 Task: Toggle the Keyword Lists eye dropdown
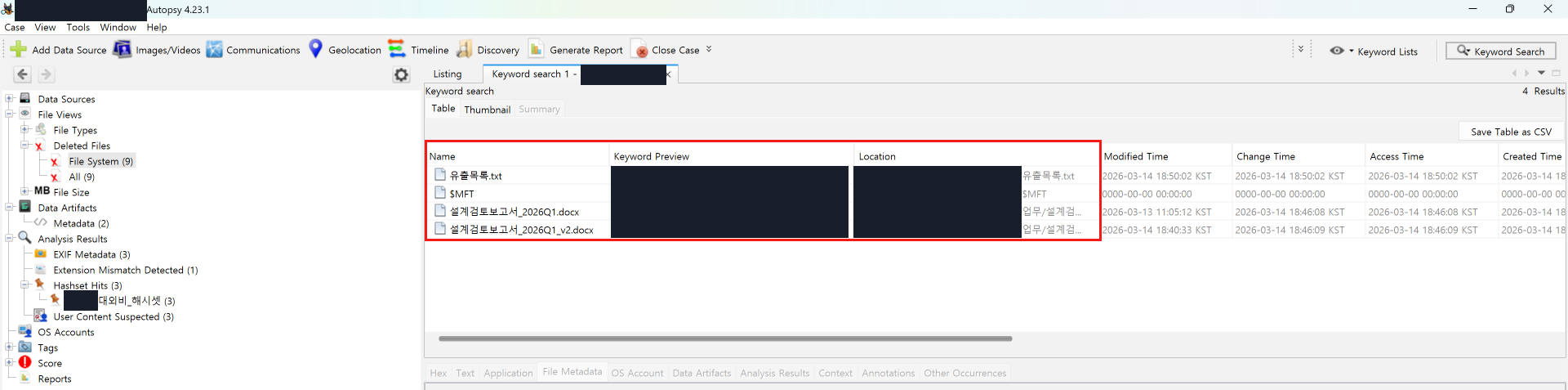(x=1341, y=51)
